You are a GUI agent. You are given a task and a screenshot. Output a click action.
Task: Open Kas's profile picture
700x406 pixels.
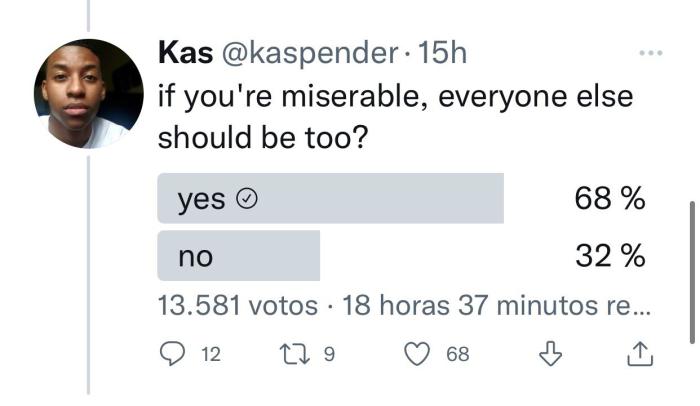[x=88, y=94]
